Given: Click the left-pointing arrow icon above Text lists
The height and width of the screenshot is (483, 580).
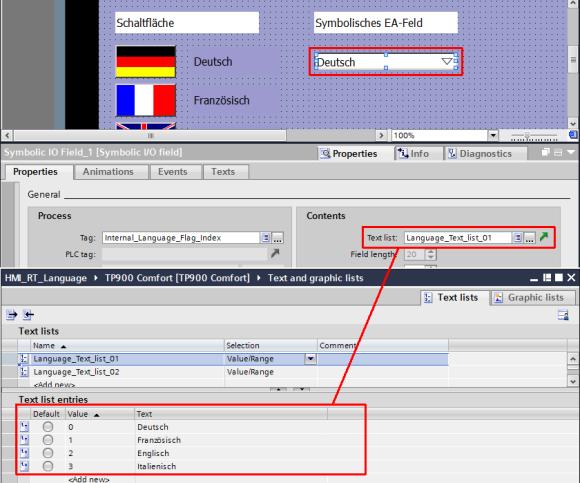Looking at the screenshot, I should pos(28,315).
